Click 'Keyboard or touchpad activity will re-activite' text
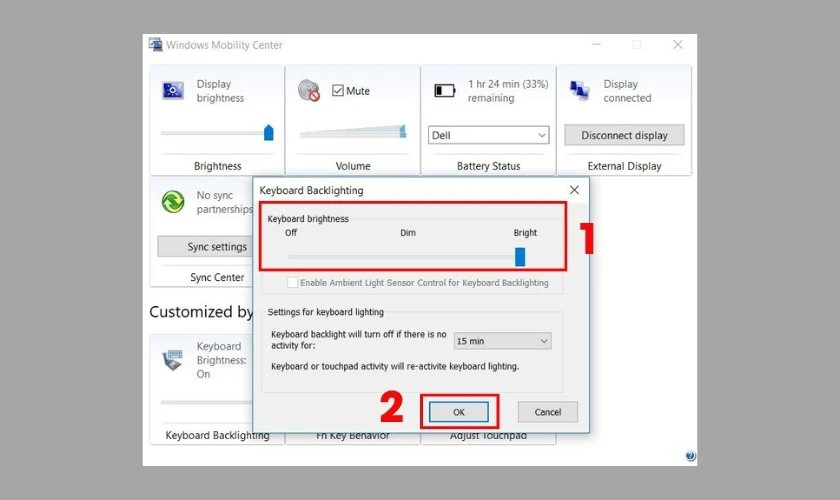The width and height of the screenshot is (840, 500). 395,367
